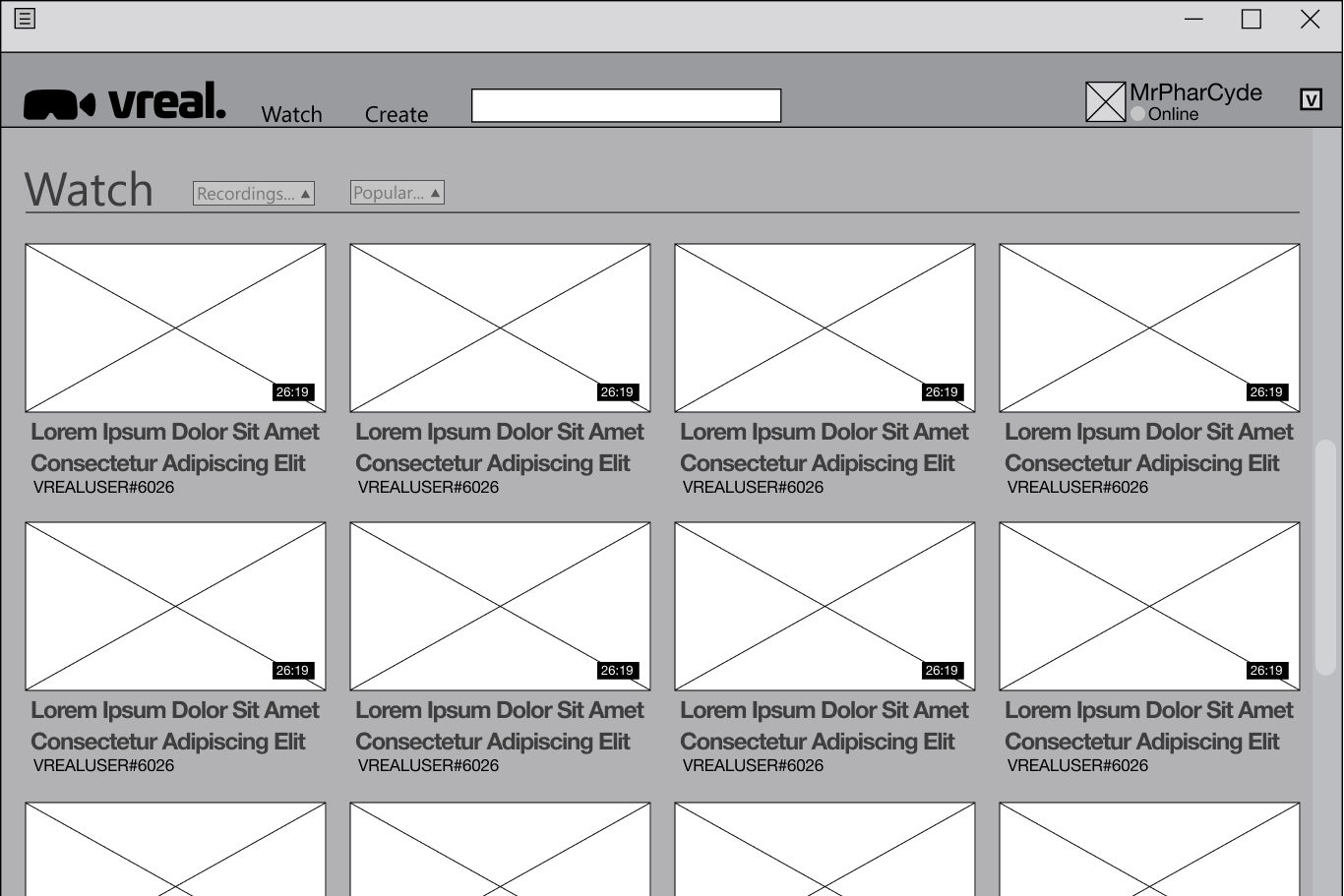Click the Online status indicator dot

[1137, 114]
